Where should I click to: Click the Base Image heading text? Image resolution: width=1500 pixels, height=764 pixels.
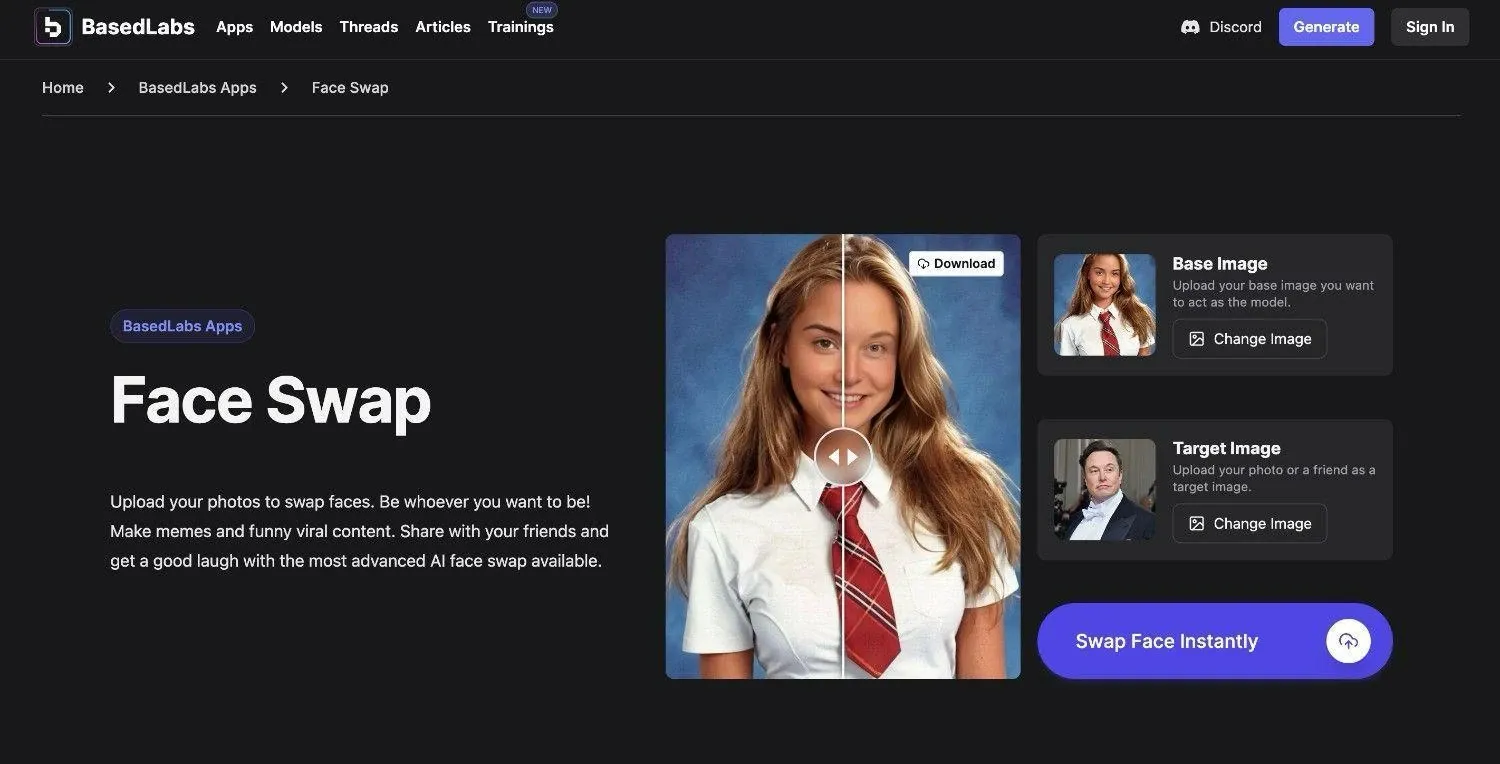[x=1220, y=264]
